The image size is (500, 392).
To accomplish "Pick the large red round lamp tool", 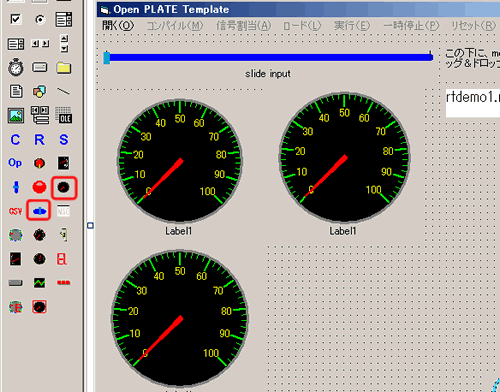I will click(x=39, y=187).
